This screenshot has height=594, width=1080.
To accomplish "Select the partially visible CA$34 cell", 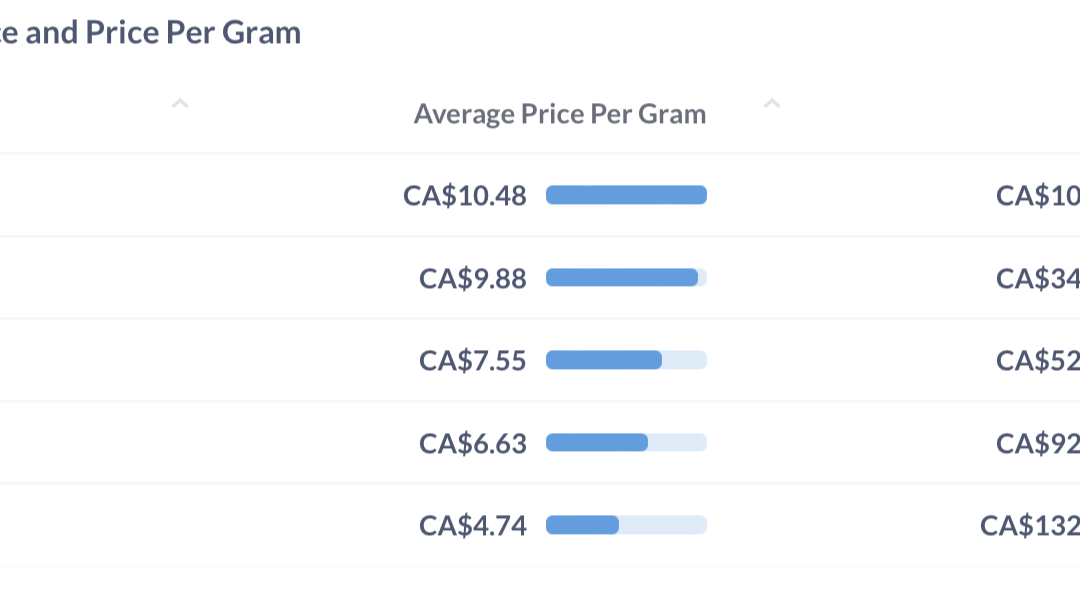I will [x=1037, y=278].
